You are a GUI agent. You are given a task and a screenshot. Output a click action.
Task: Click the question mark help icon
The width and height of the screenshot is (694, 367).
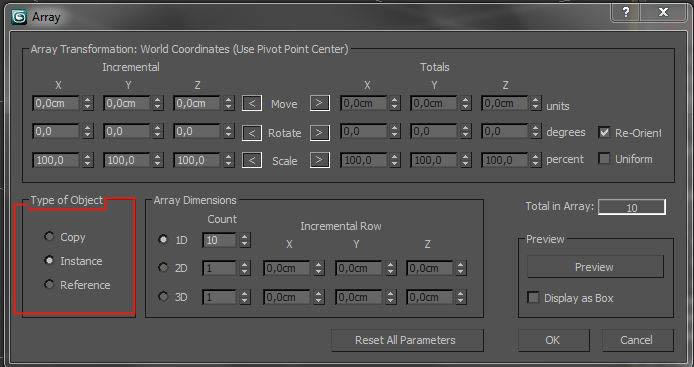[x=626, y=12]
